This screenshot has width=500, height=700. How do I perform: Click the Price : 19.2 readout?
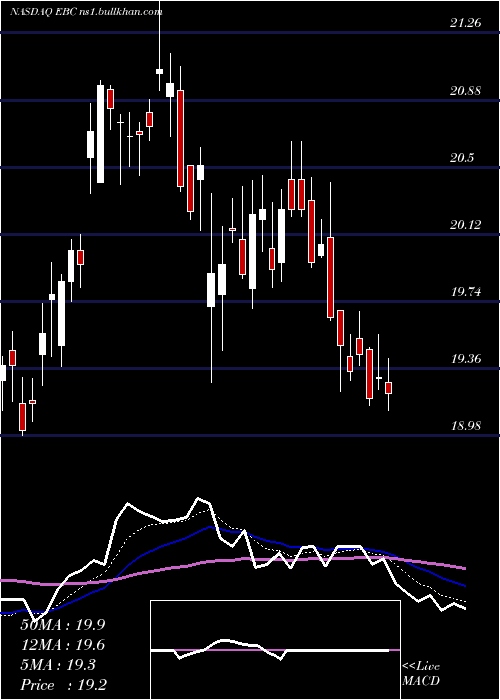pos(62,685)
